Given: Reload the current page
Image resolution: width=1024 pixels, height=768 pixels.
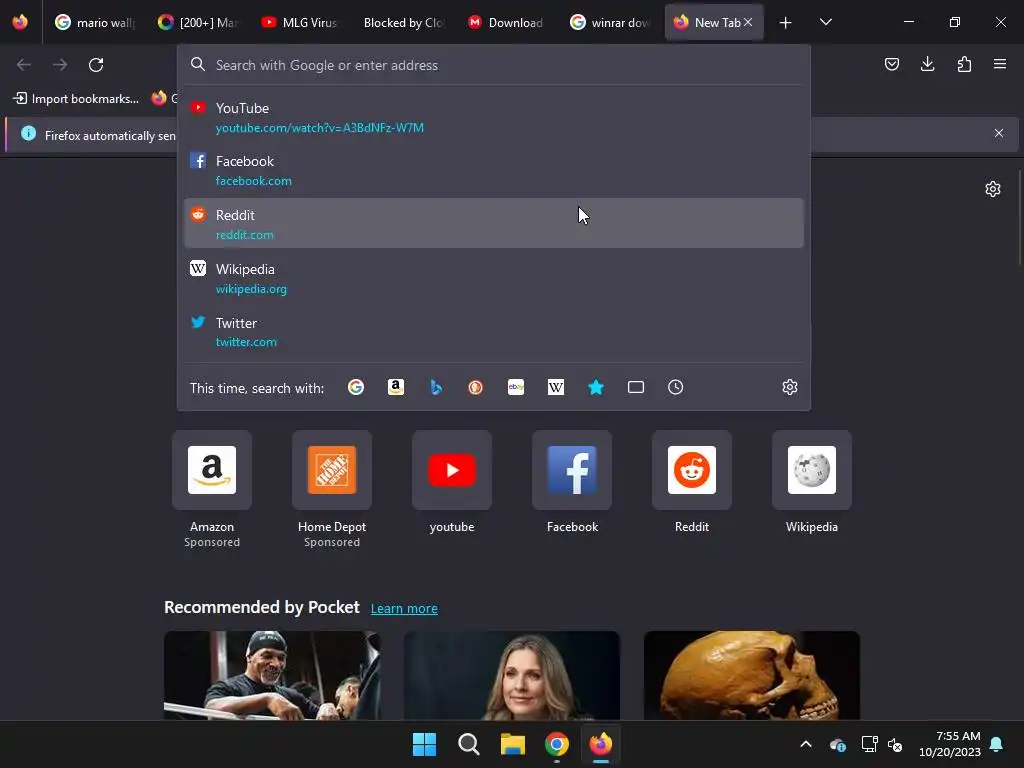Looking at the screenshot, I should pos(96,65).
